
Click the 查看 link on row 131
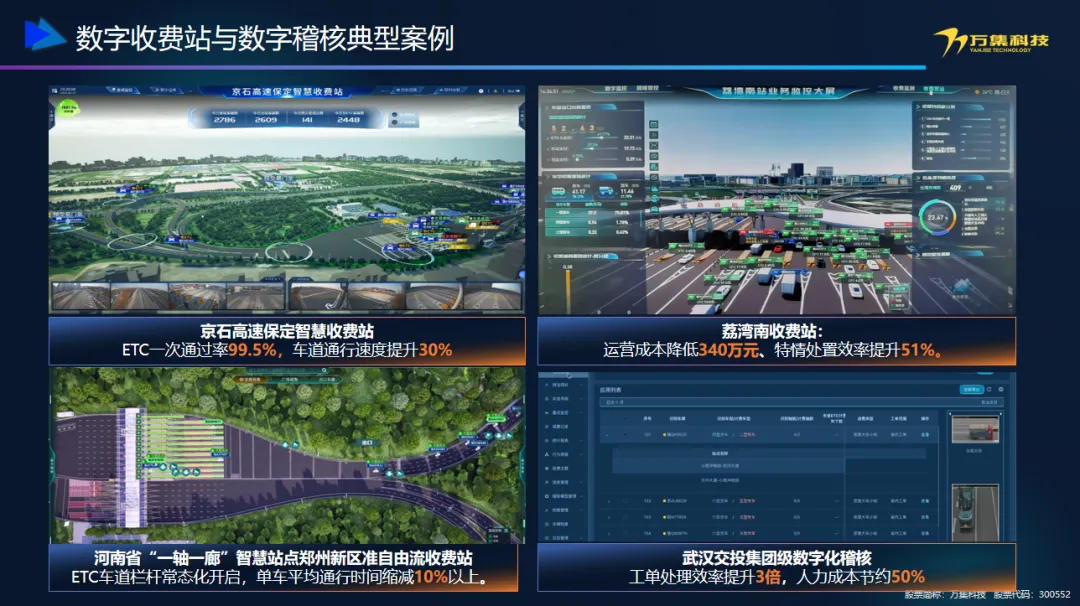tap(925, 435)
